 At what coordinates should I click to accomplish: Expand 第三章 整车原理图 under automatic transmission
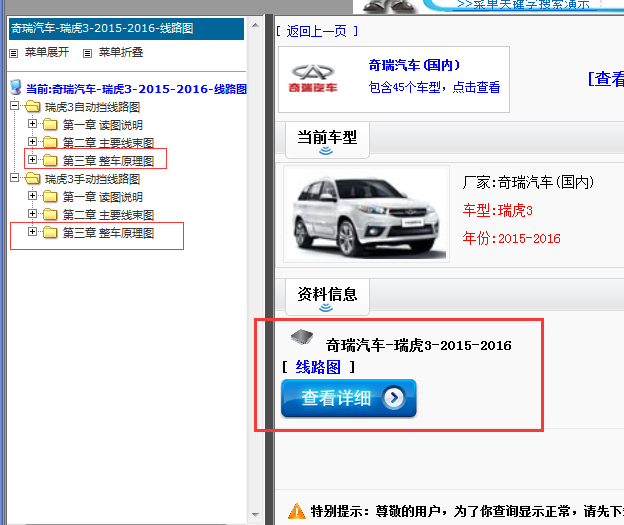[33, 160]
